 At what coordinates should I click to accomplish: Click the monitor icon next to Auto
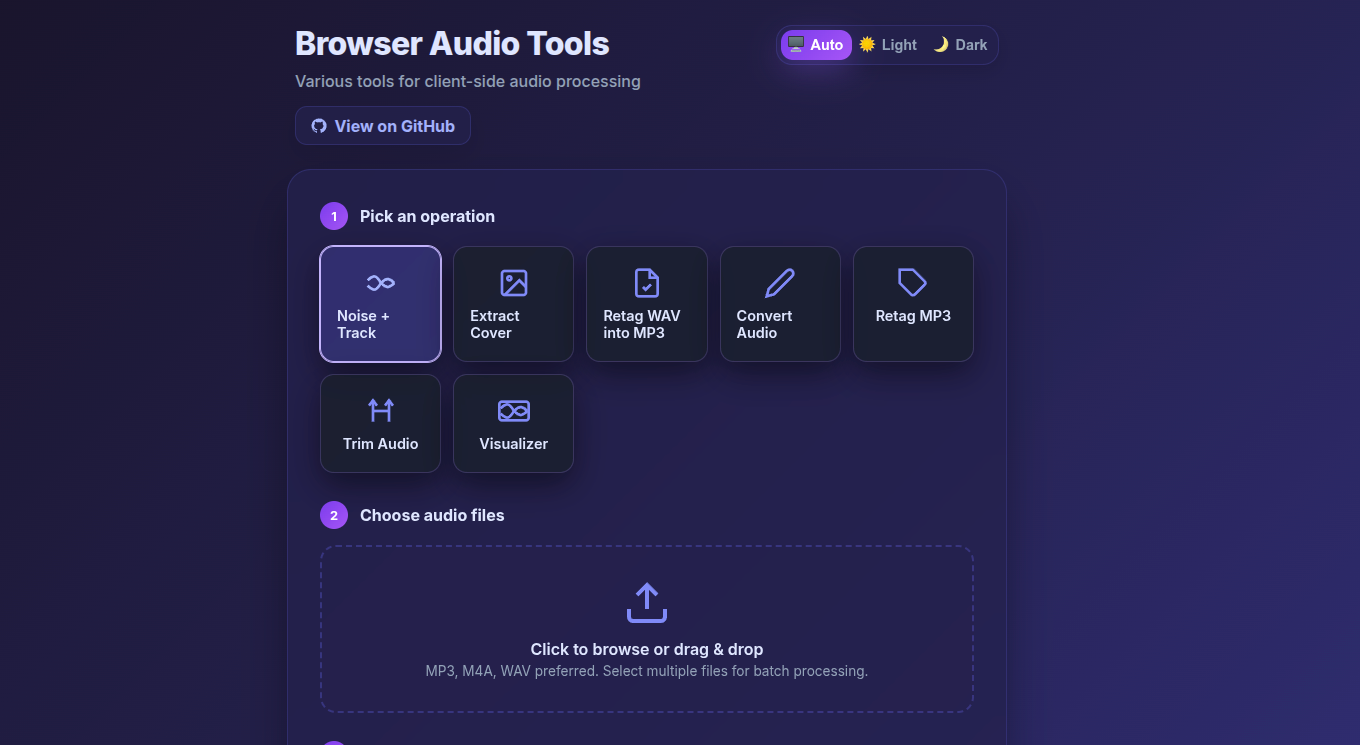click(795, 44)
